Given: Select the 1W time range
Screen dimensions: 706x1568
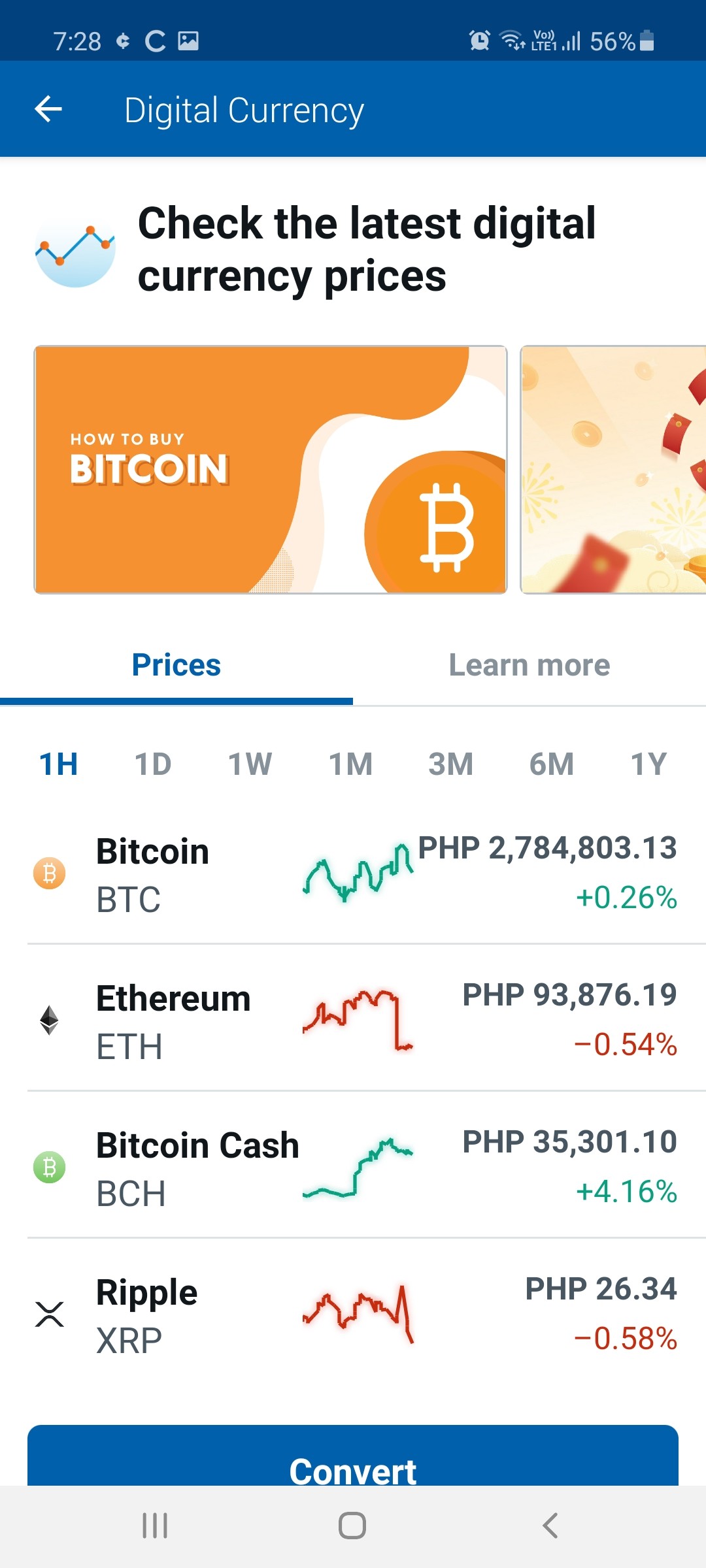Looking at the screenshot, I should click(x=250, y=764).
